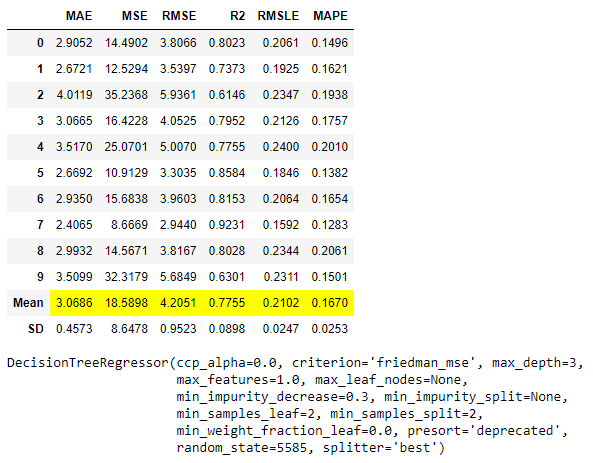Select MSE value 32.3179
This screenshot has height=463, width=593.
[x=126, y=277]
